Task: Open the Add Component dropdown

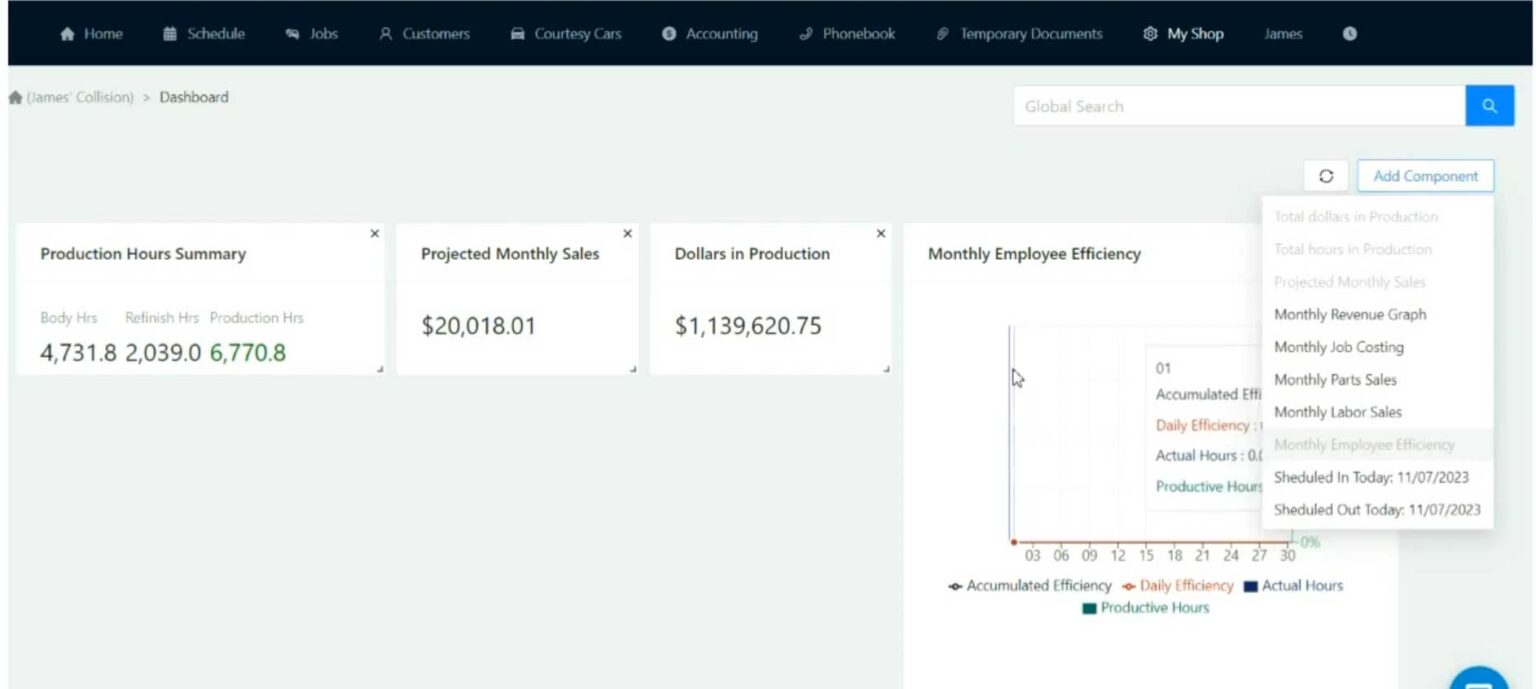Action: (x=1425, y=176)
